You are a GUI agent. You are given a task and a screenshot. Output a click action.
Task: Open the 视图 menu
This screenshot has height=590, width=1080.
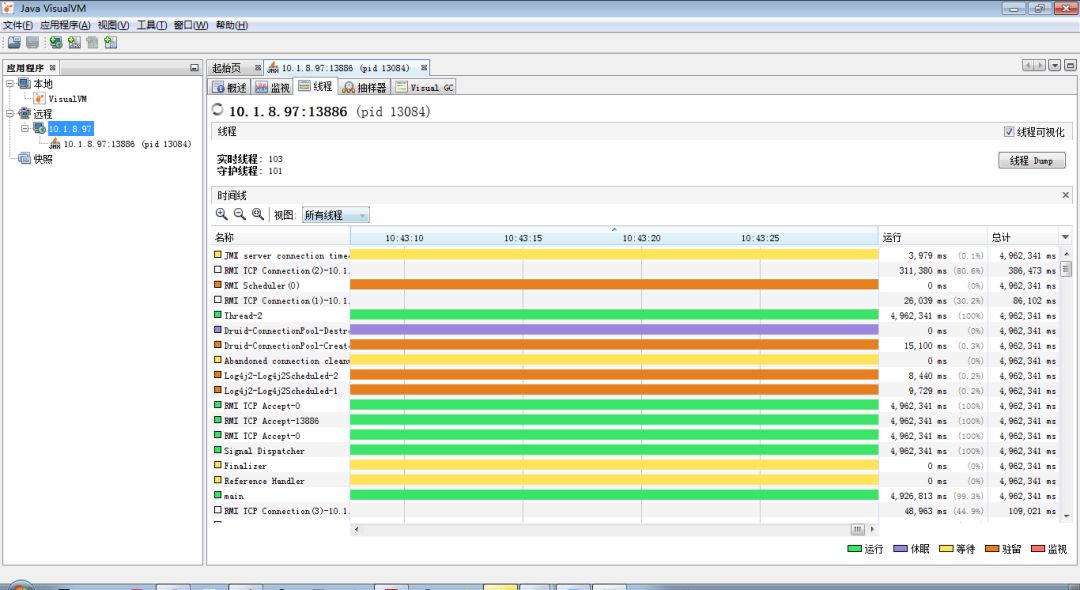point(113,25)
